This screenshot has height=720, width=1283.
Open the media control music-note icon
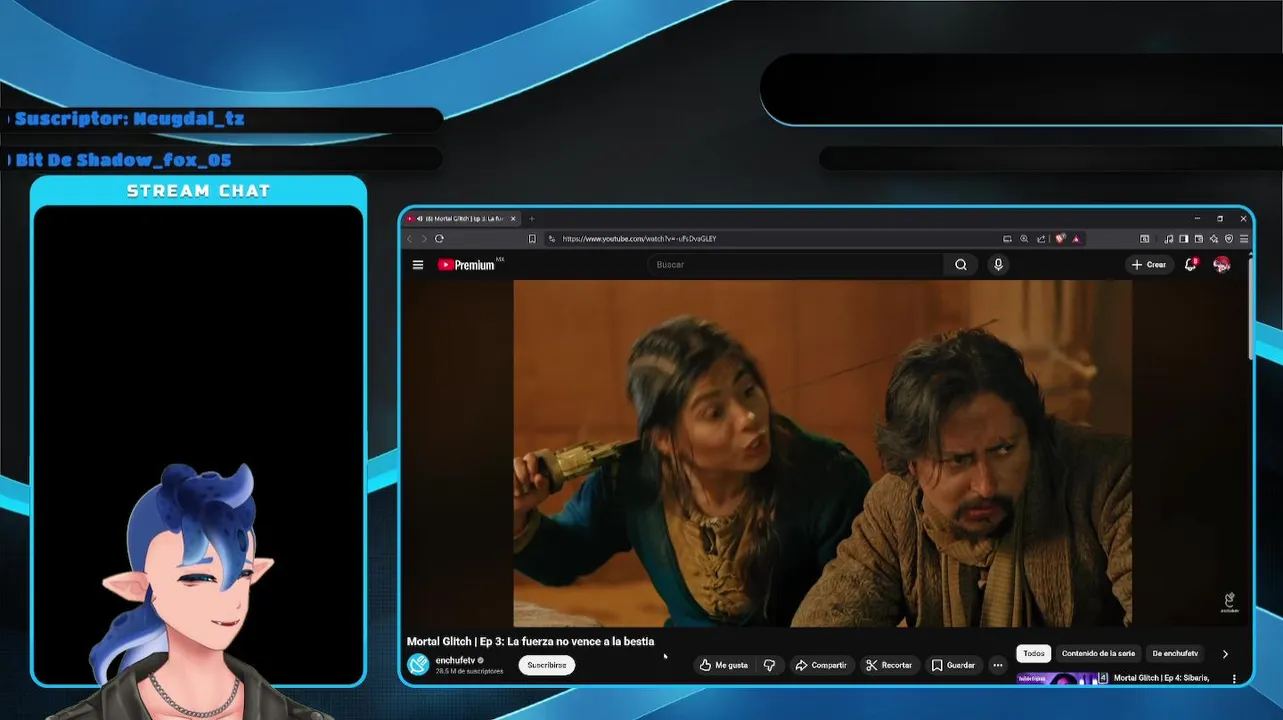1168,239
